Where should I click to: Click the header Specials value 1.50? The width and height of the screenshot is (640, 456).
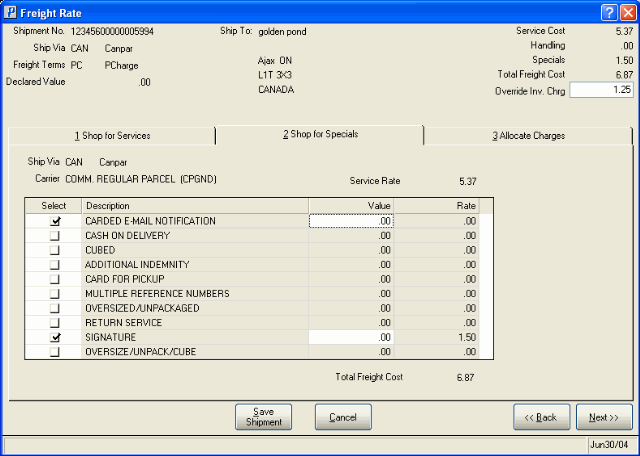coord(624,60)
